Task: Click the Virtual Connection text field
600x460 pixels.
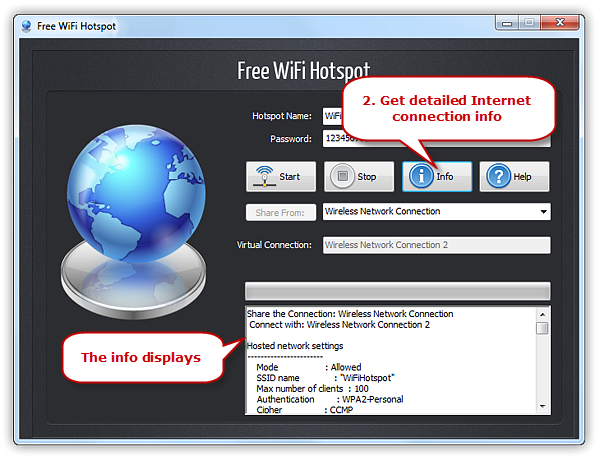Action: [x=437, y=245]
